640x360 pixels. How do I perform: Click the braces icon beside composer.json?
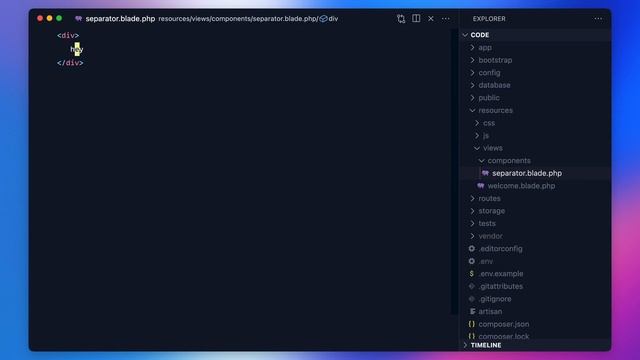tap(472, 324)
